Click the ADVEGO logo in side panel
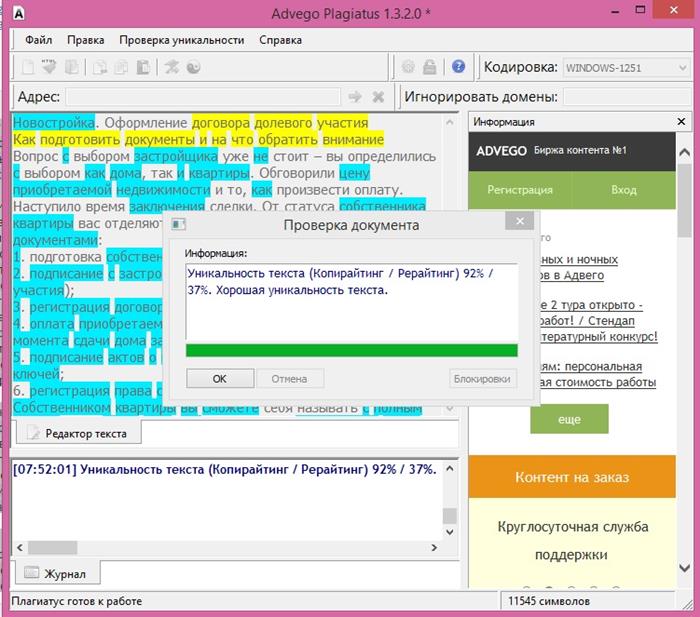 [501, 150]
